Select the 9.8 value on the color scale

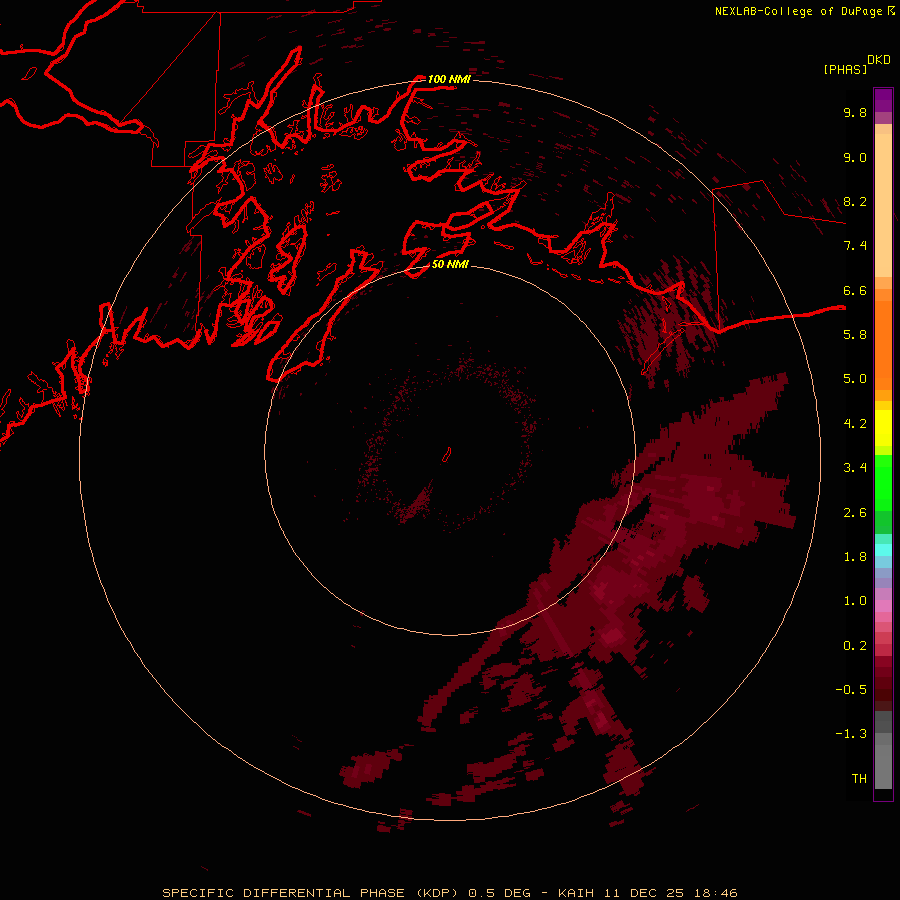point(855,112)
